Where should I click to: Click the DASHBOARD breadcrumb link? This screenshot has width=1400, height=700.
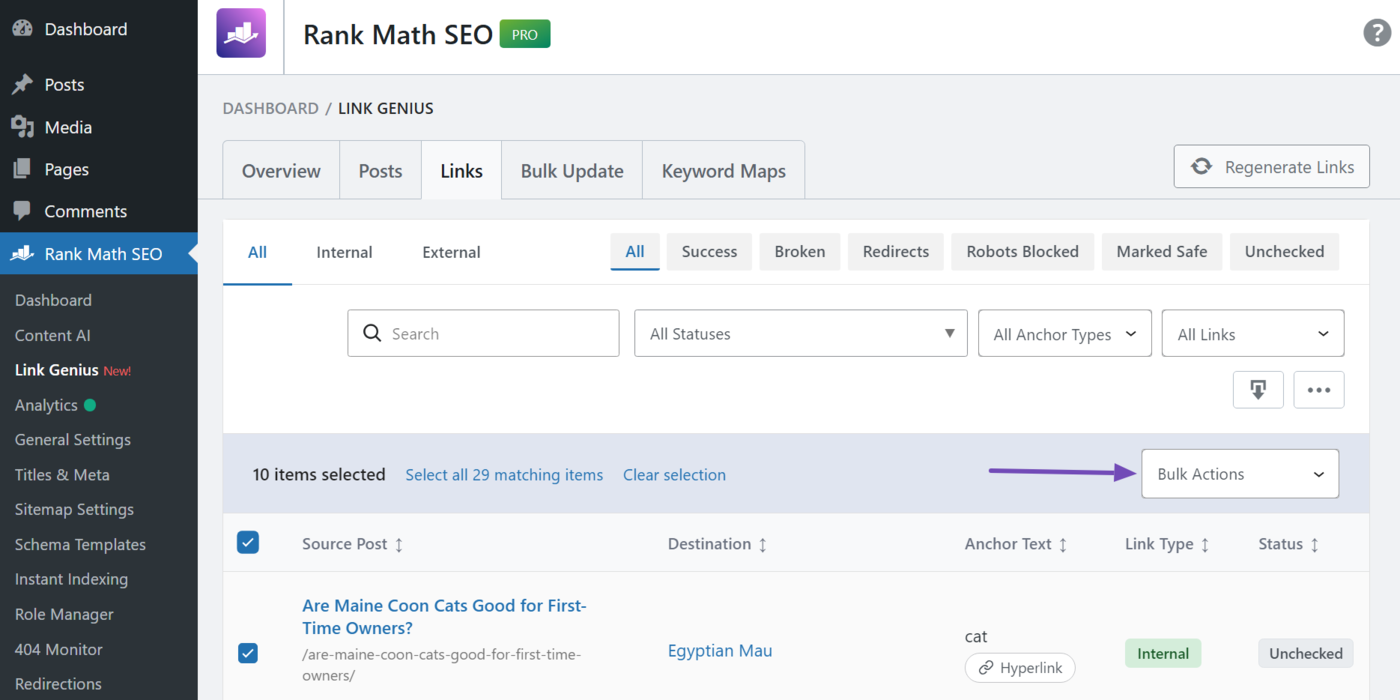pos(271,108)
